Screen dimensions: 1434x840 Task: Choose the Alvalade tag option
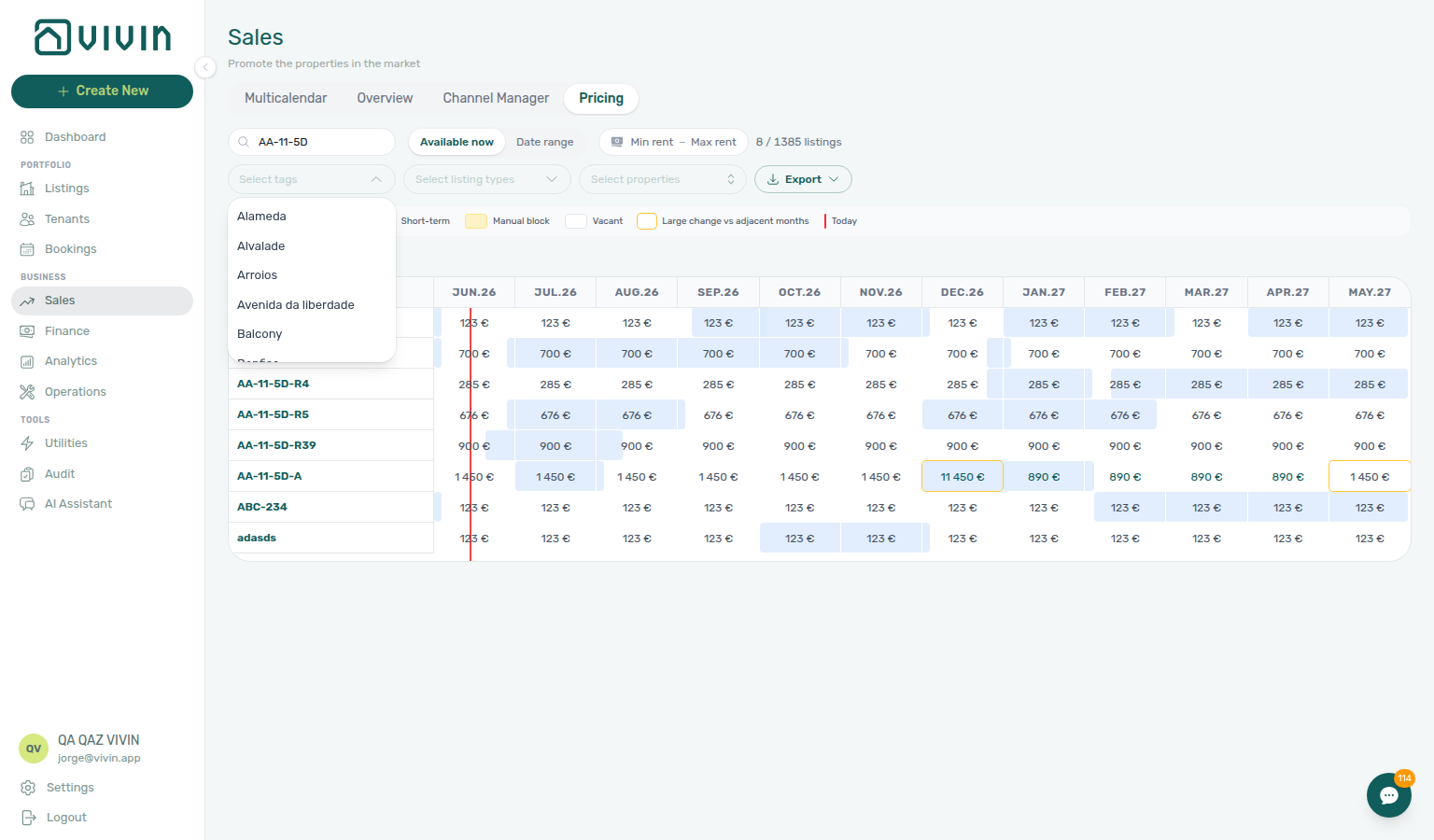(x=312, y=246)
